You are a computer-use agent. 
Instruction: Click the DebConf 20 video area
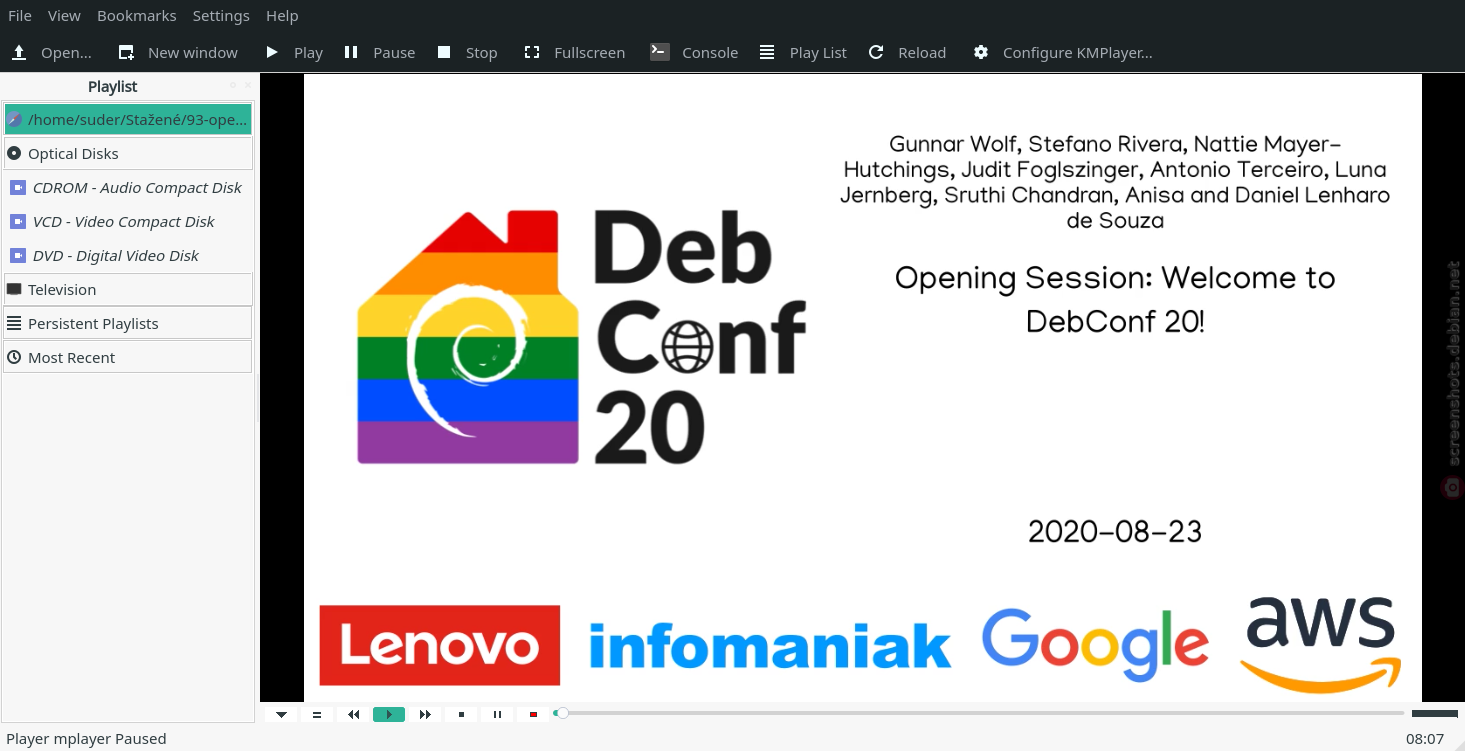tap(862, 388)
